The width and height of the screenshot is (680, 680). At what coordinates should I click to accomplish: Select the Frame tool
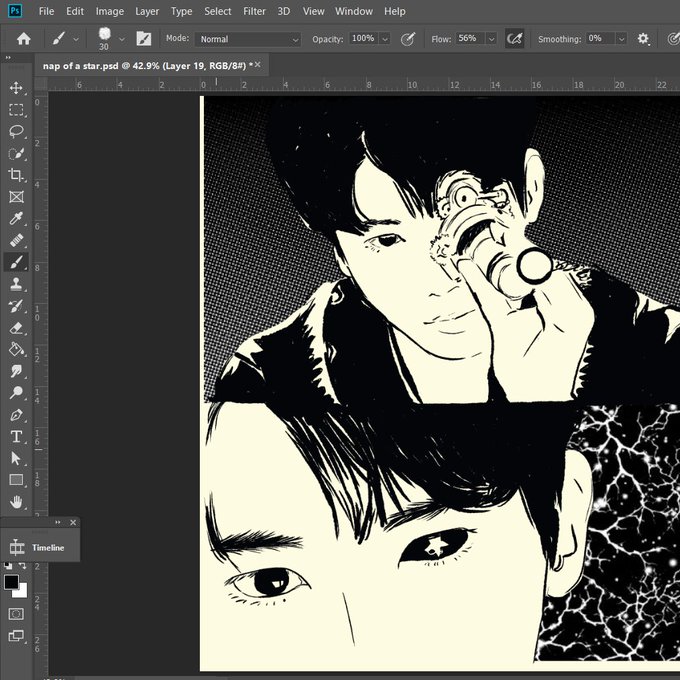[16, 196]
